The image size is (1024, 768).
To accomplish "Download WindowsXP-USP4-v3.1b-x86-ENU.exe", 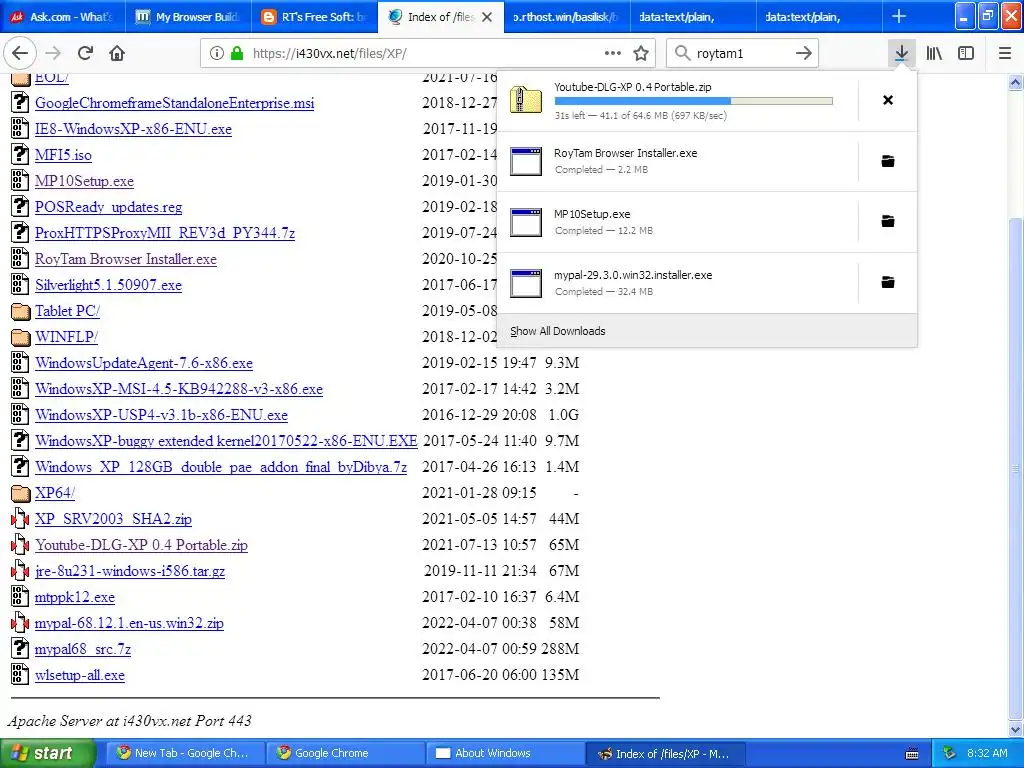I will click(161, 415).
